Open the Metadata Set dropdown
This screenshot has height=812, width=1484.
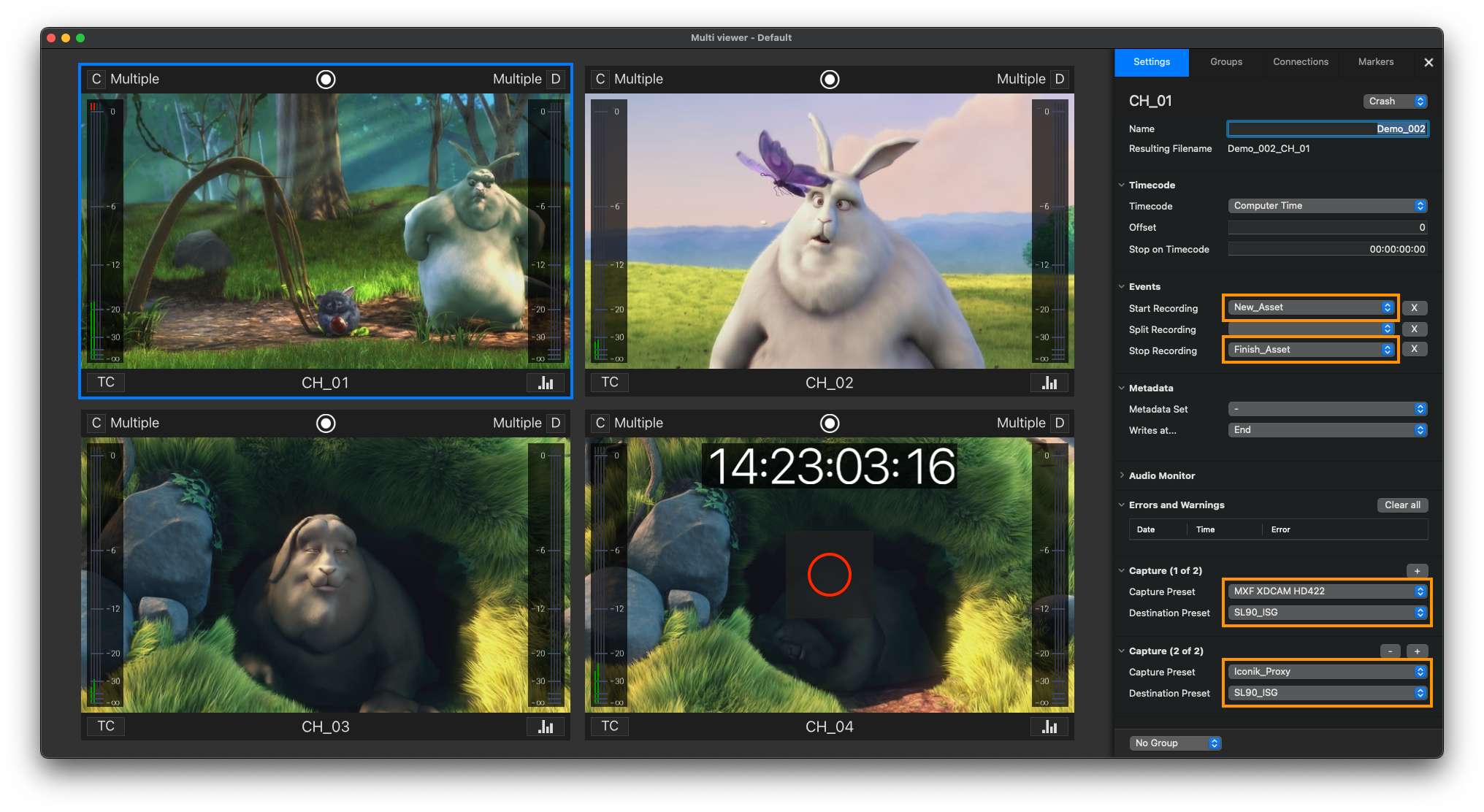pos(1328,409)
